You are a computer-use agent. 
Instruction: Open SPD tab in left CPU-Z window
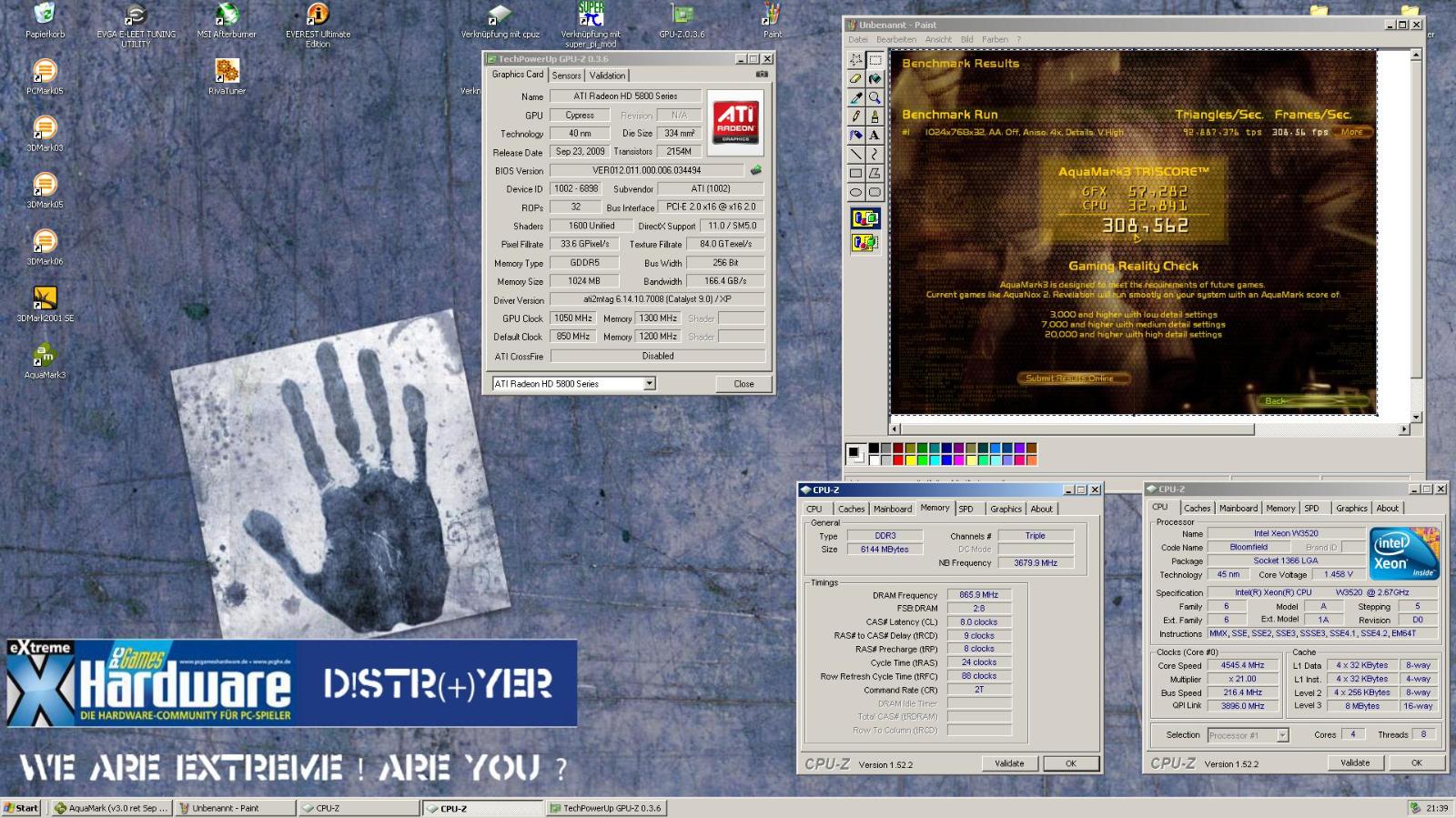click(x=966, y=510)
